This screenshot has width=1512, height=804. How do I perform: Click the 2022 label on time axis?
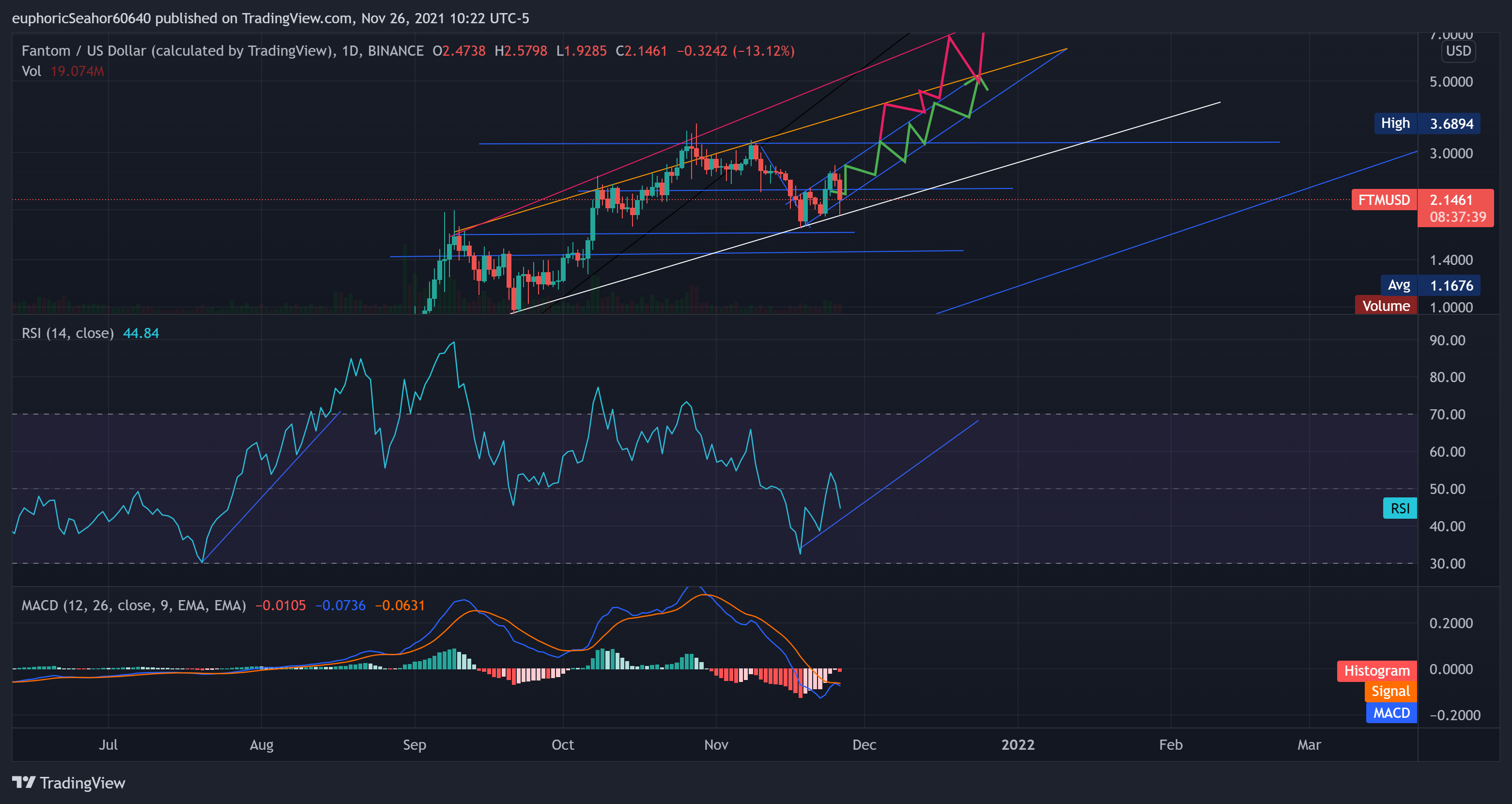click(x=1018, y=745)
